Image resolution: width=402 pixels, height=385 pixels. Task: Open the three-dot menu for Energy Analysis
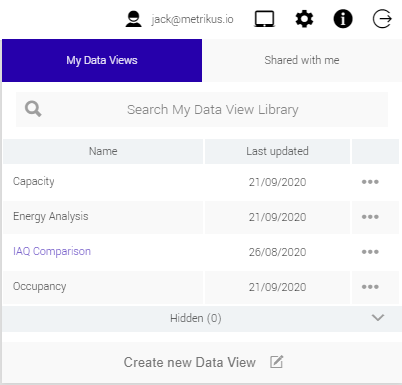[370, 217]
